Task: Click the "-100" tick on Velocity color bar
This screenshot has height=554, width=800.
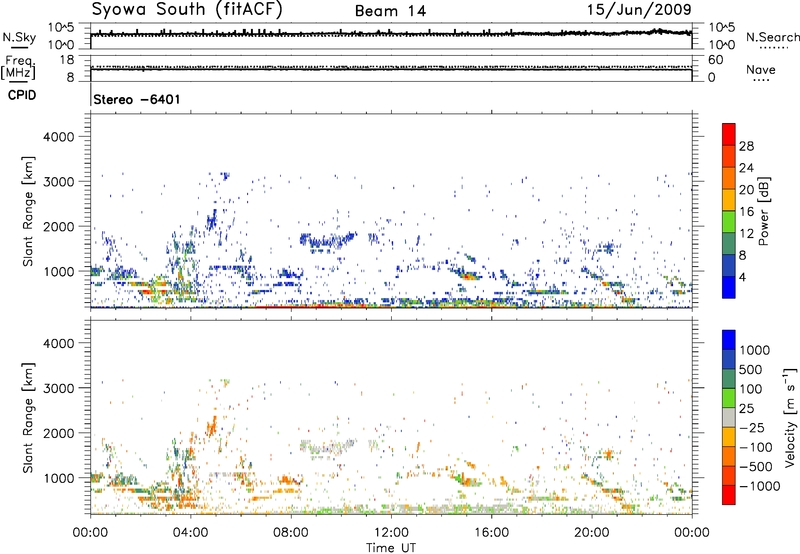Action: point(756,447)
